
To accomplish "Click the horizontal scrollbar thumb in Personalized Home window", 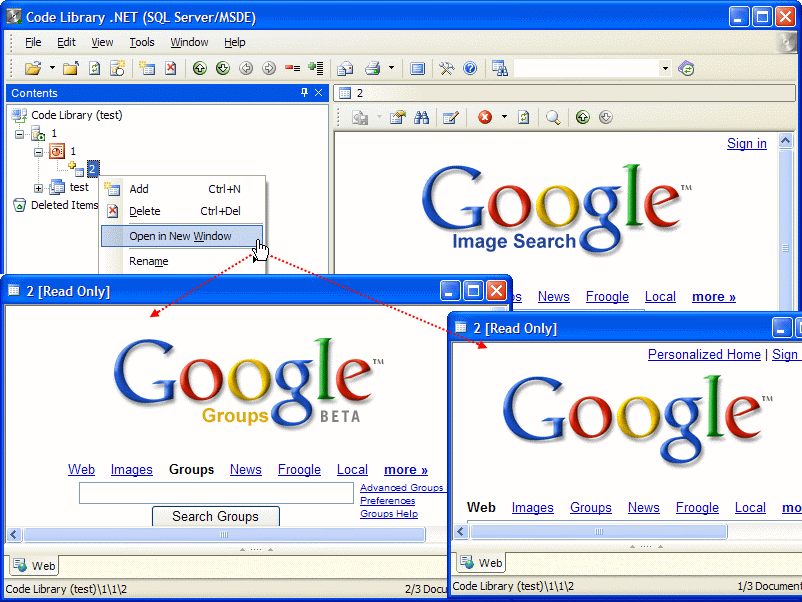I will click(599, 532).
